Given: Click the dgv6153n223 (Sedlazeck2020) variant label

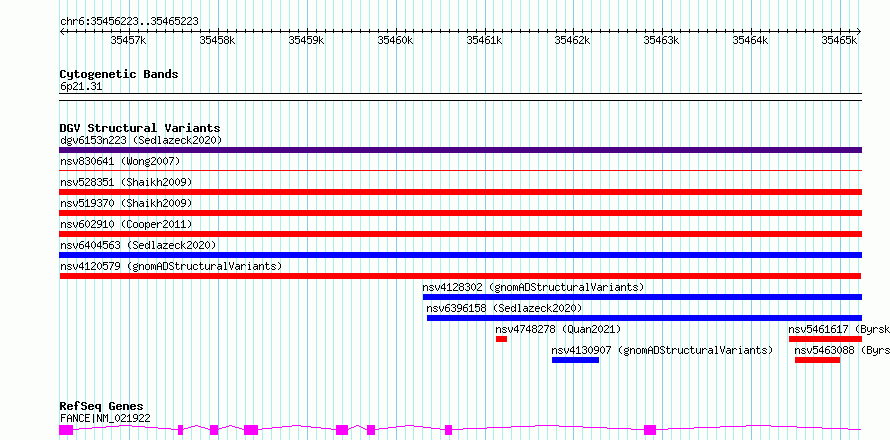Looking at the screenshot, I should [141, 140].
